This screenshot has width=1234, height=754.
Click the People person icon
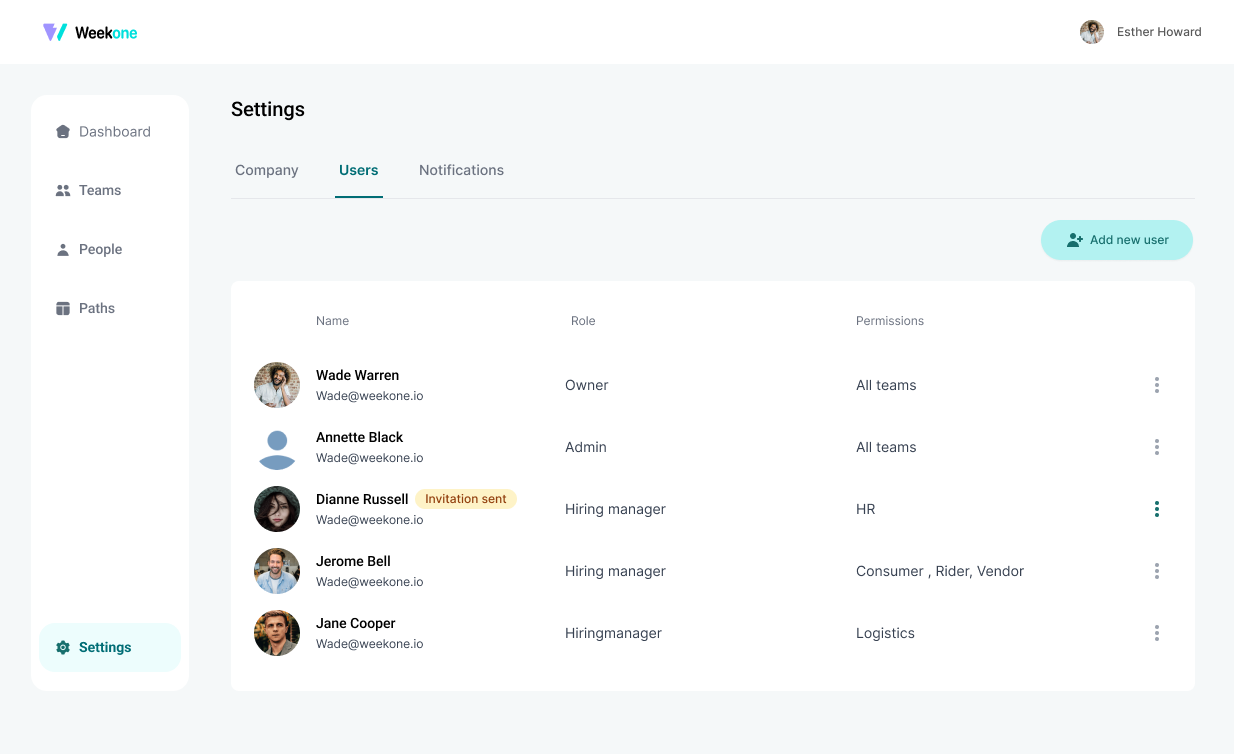click(x=63, y=250)
